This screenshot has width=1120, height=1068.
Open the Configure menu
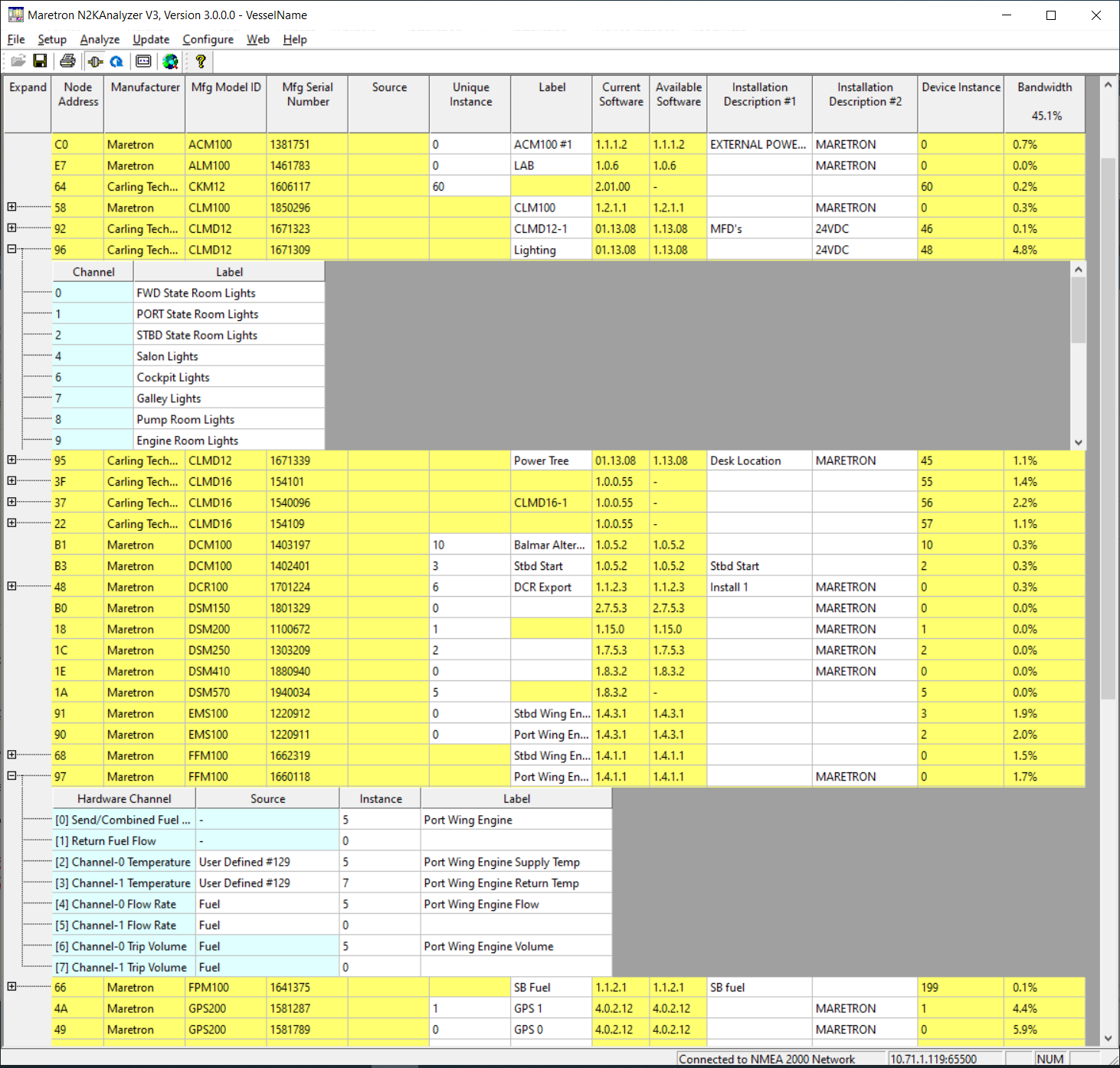208,40
